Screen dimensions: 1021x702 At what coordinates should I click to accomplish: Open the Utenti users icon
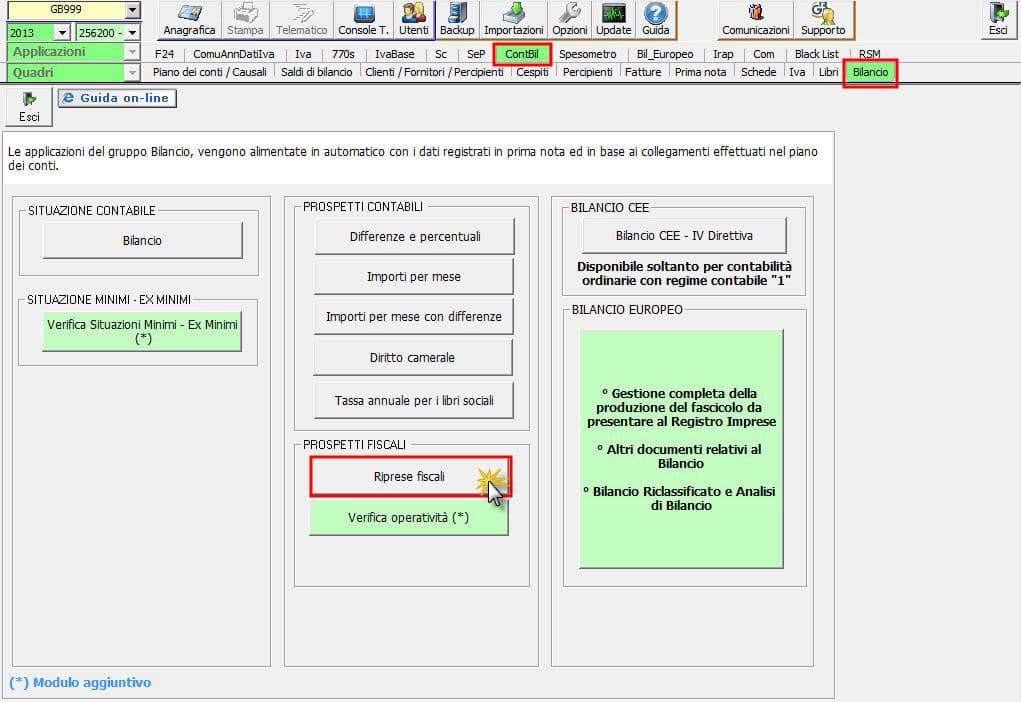click(x=414, y=19)
